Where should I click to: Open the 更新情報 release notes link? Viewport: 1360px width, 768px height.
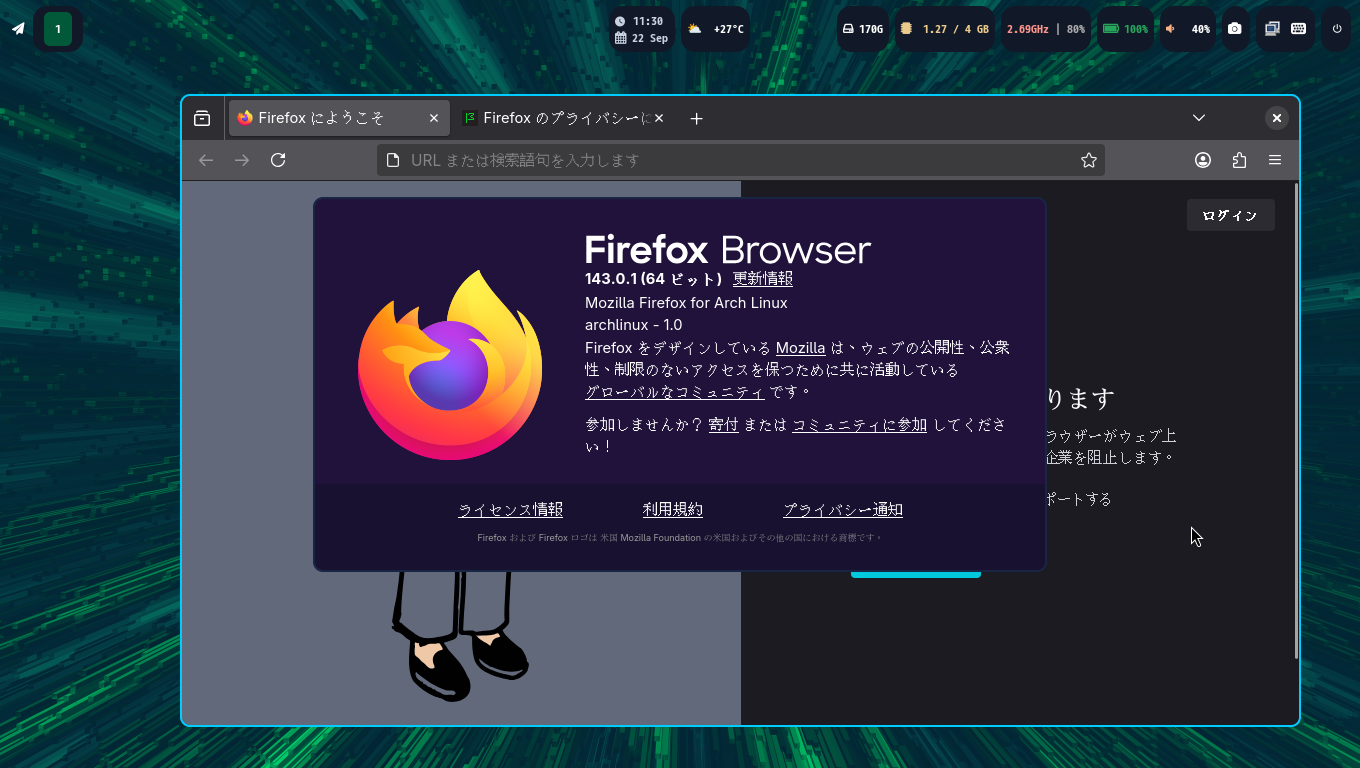tap(763, 279)
